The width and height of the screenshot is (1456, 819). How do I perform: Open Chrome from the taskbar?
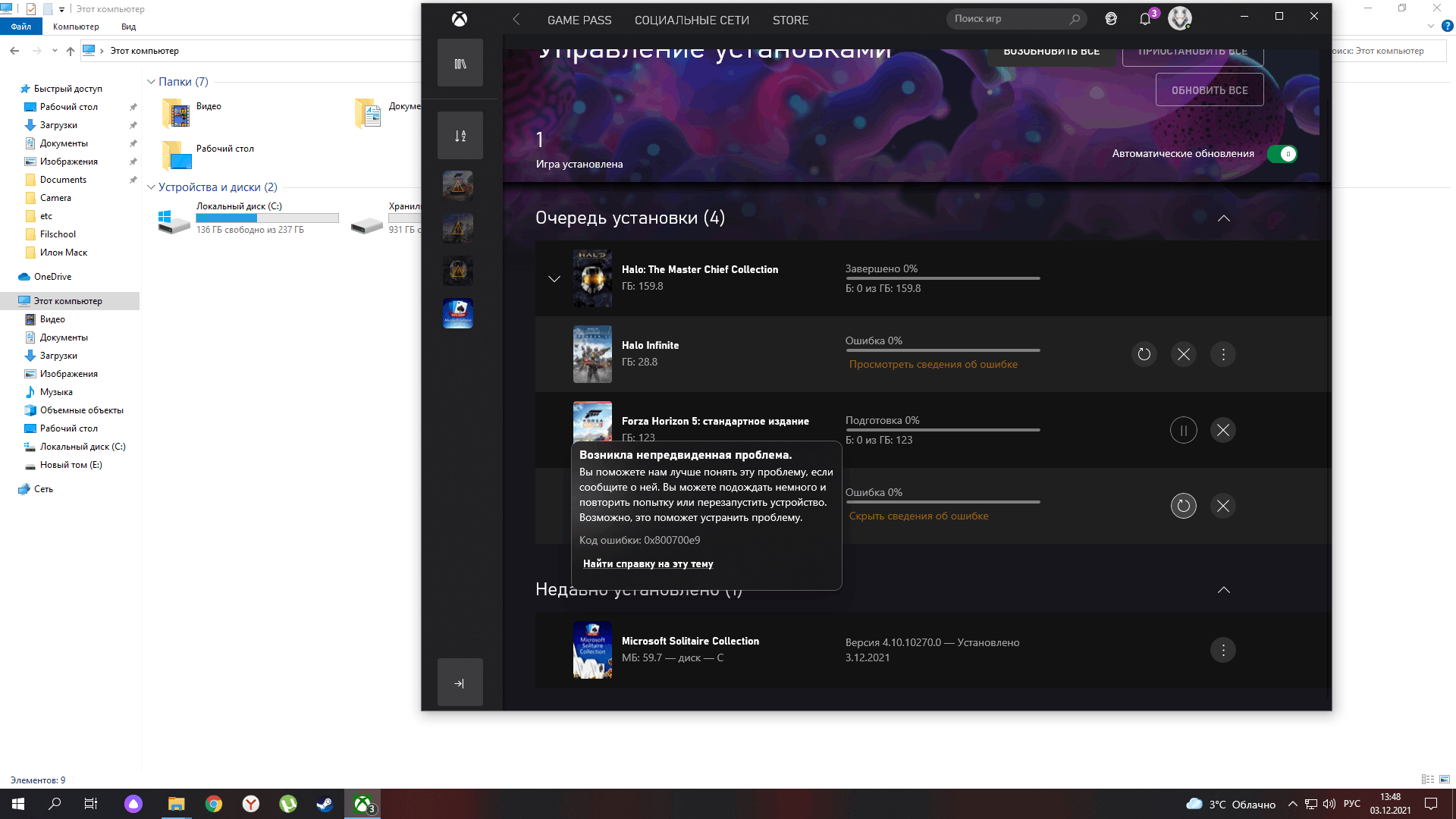coord(214,804)
